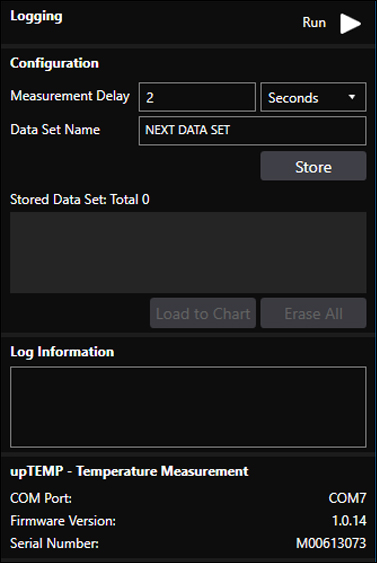Start logging with the Run play icon

coord(350,24)
